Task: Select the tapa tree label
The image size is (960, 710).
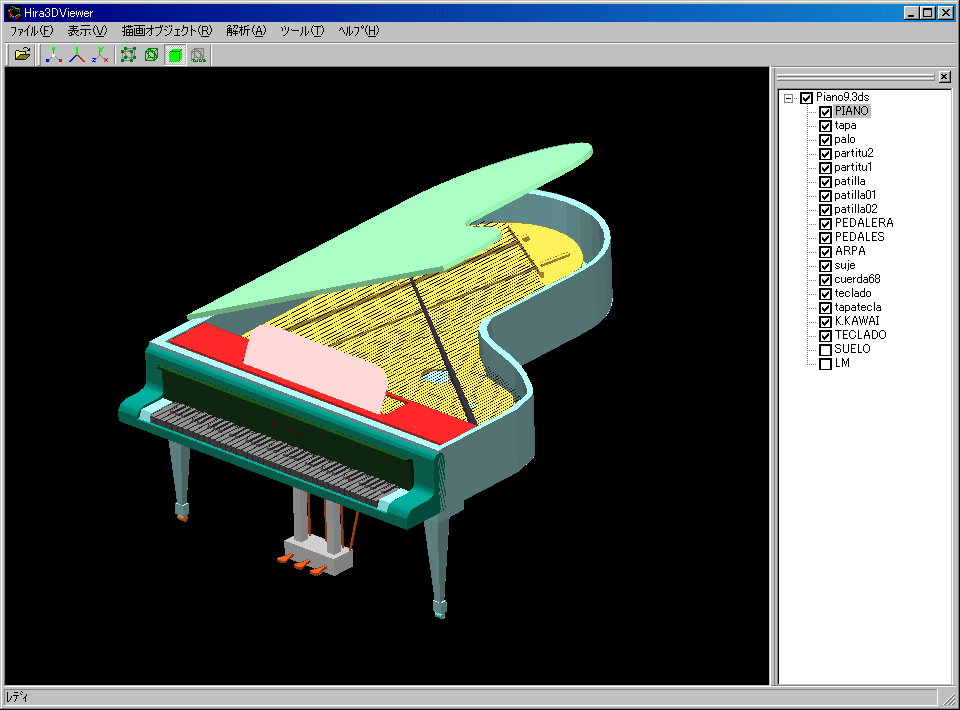Action: (846, 125)
